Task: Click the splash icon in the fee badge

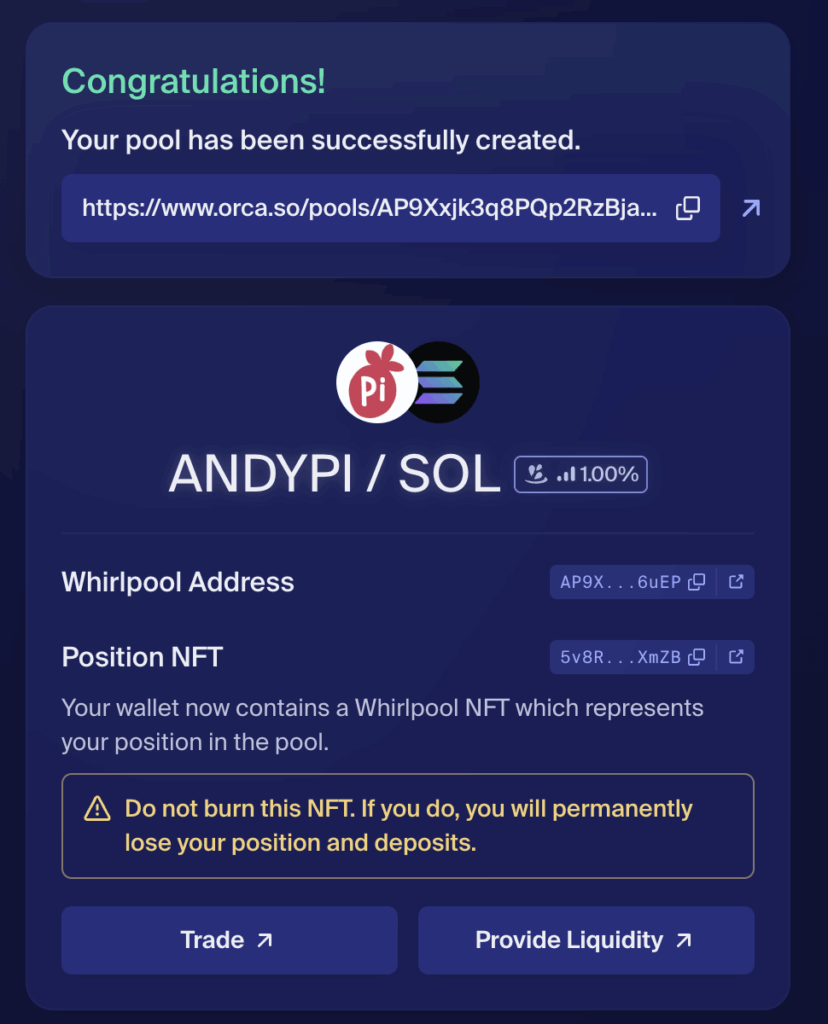Action: click(536, 473)
